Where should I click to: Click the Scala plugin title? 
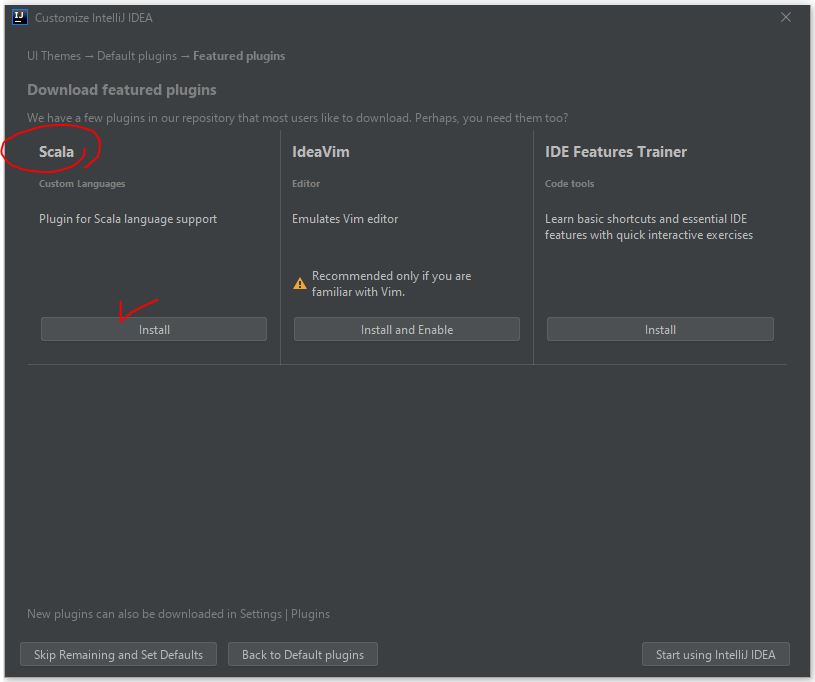pyautogui.click(x=56, y=152)
